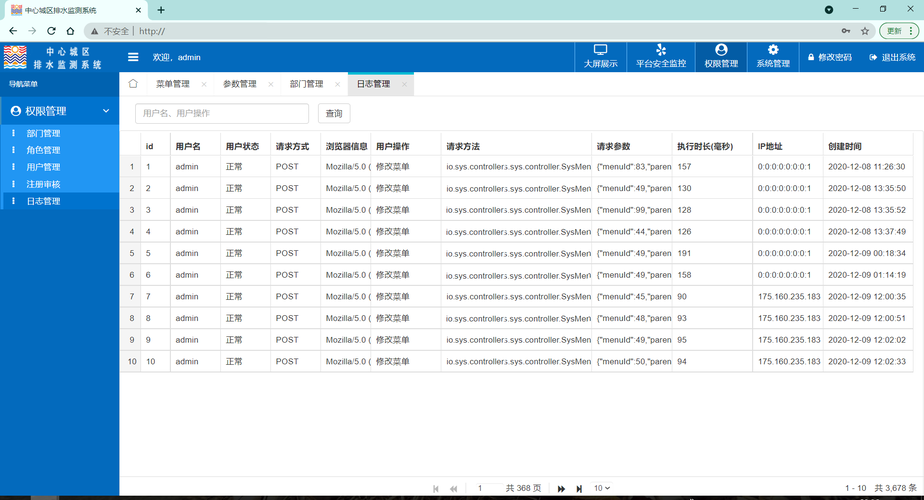Click the home icon tab
The width and height of the screenshot is (924, 500).
point(133,84)
